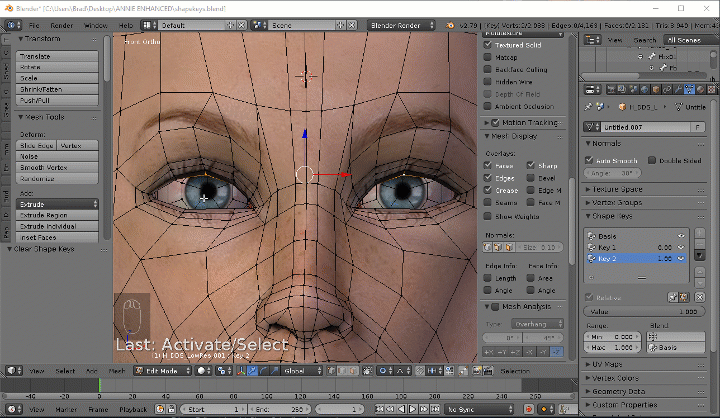Open the Mesh menu in viewport header
The height and width of the screenshot is (418, 720).
point(116,370)
